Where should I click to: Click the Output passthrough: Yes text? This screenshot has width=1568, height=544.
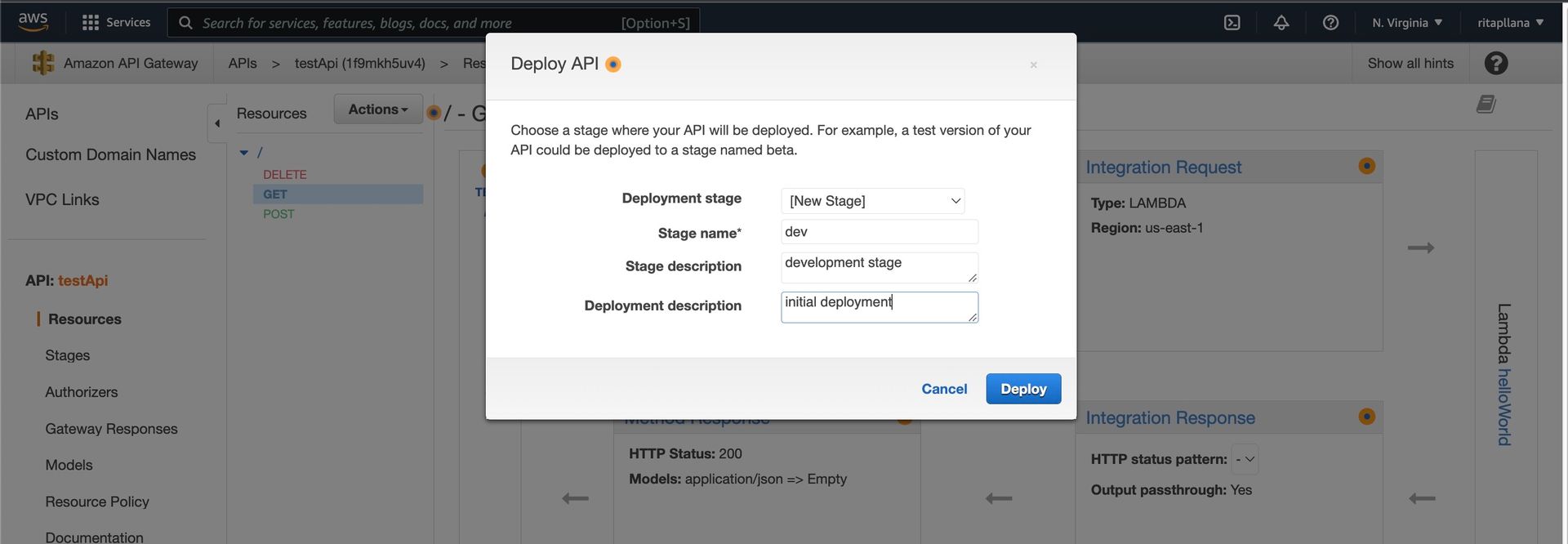pyautogui.click(x=1171, y=490)
